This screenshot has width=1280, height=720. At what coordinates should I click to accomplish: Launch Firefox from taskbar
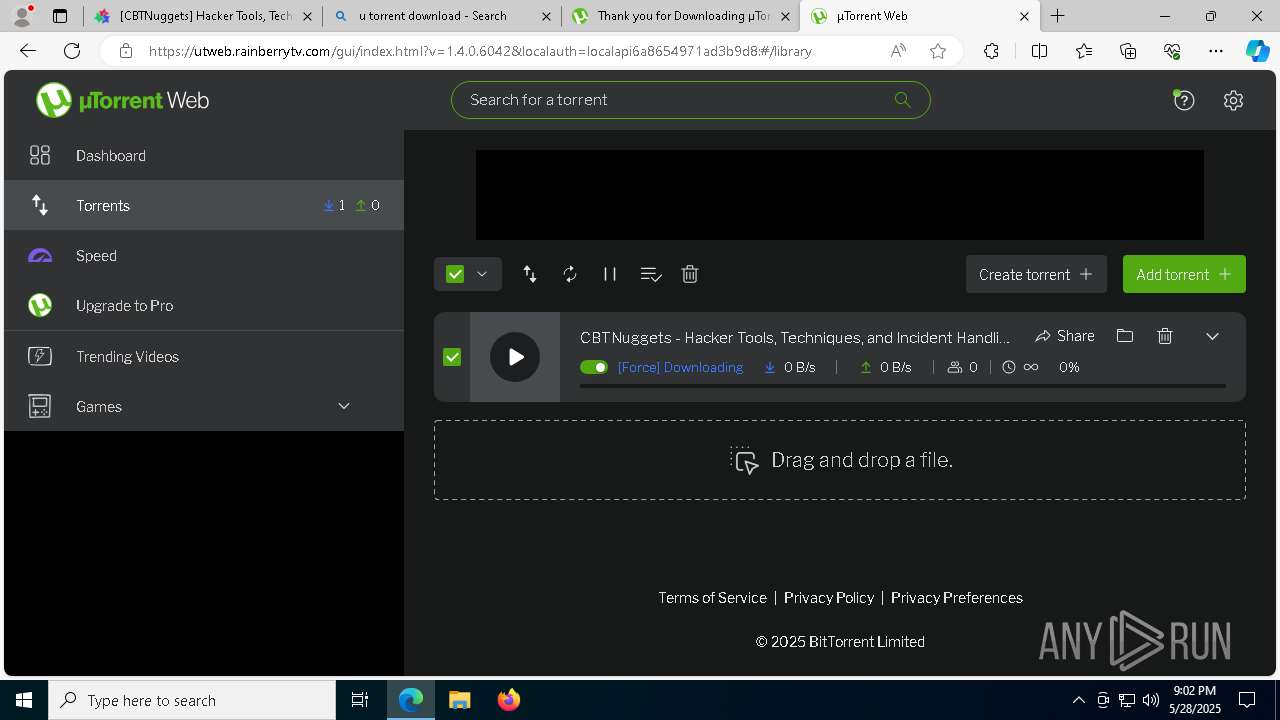509,700
